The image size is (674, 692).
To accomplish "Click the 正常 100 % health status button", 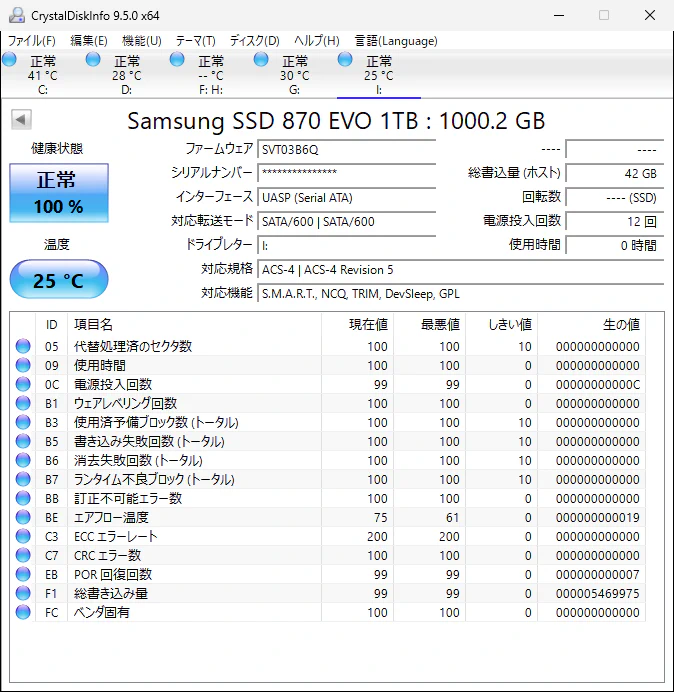I will [x=59, y=193].
